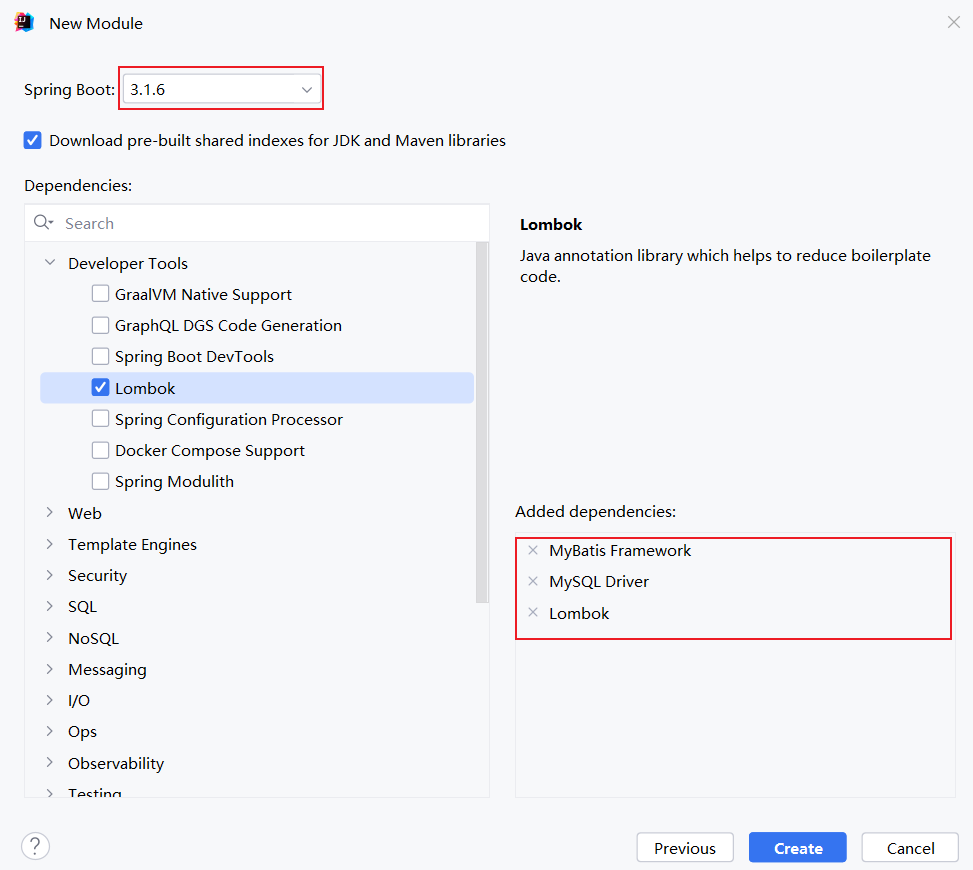Click the Create button
Viewport: 973px width, 870px height.
point(797,848)
